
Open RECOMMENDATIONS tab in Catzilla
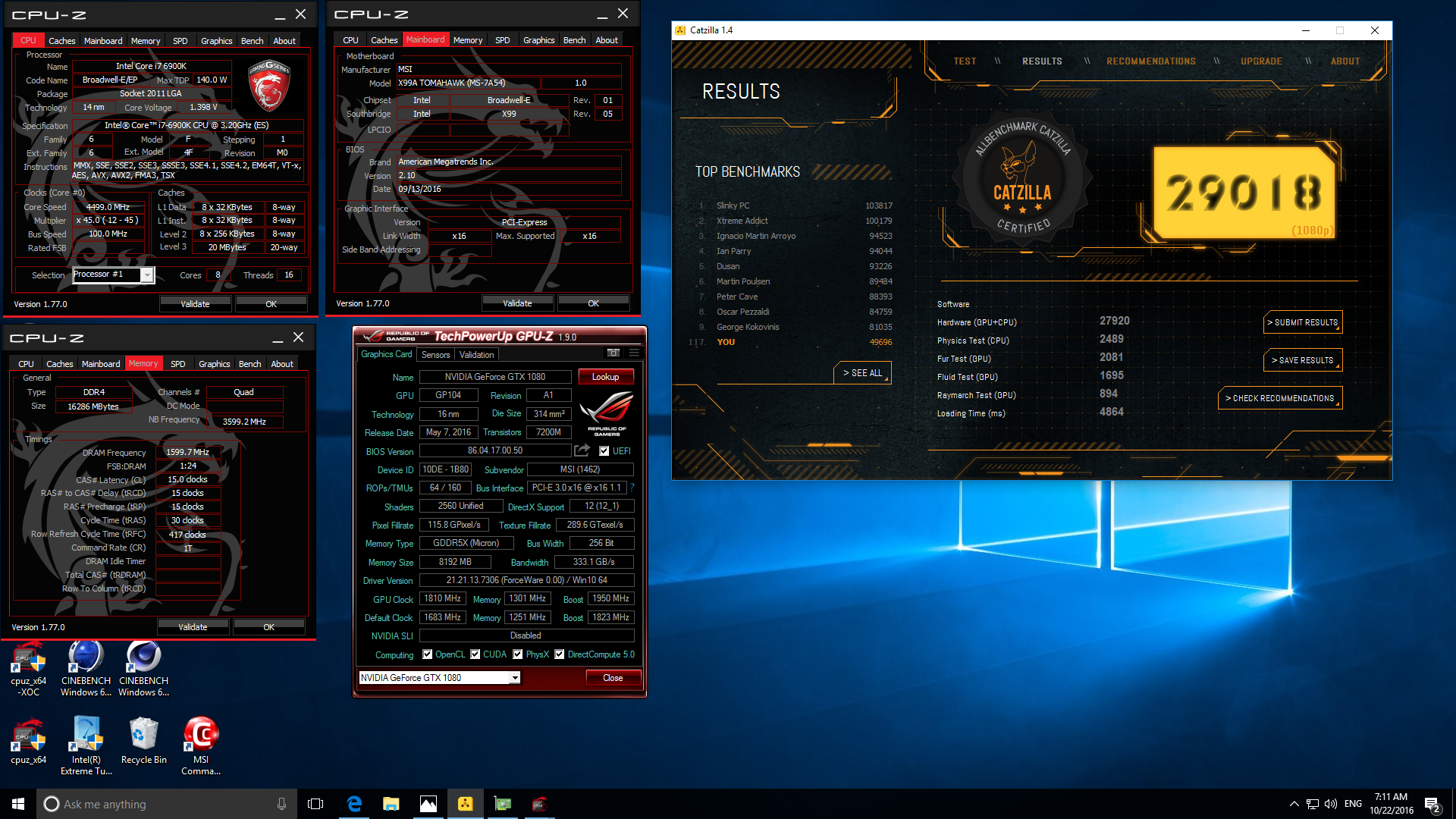coord(1151,61)
